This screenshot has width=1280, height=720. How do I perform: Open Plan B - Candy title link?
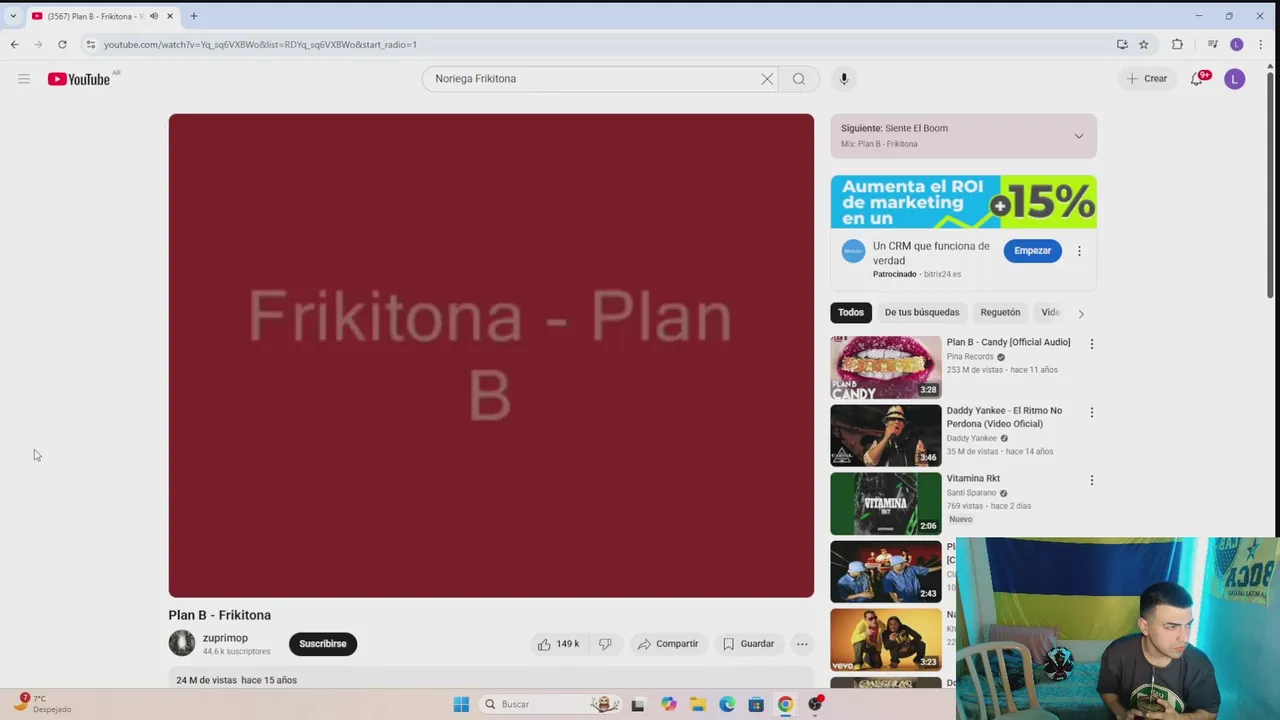tap(1008, 342)
